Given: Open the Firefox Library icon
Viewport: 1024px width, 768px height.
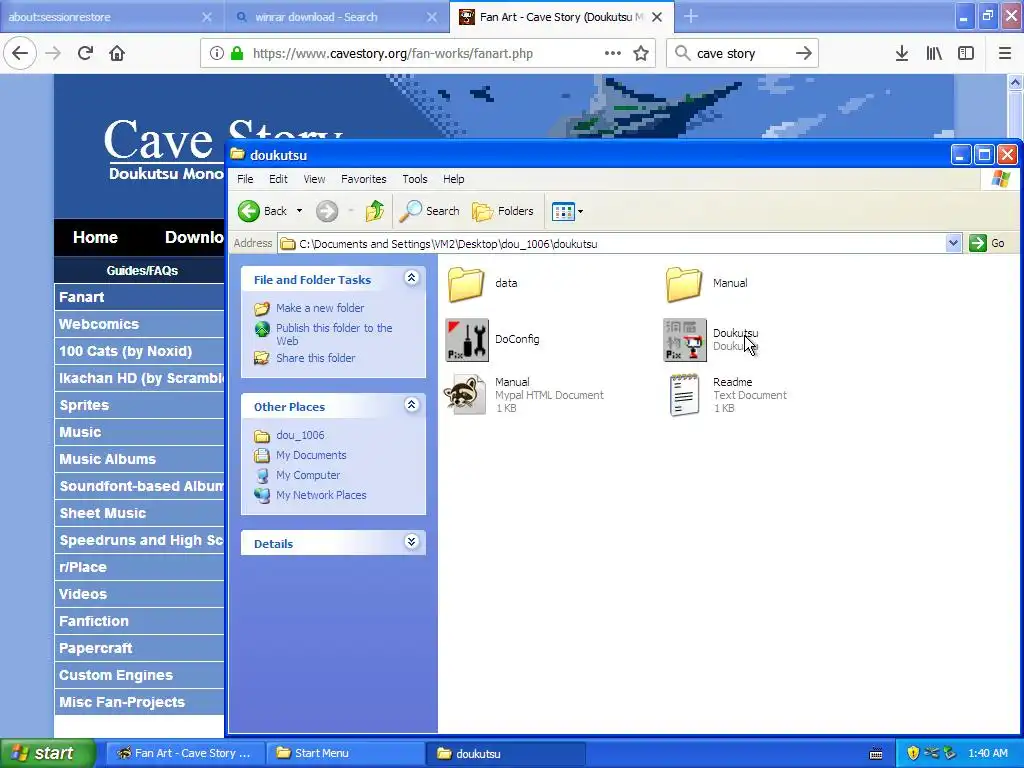Looking at the screenshot, I should coord(934,53).
